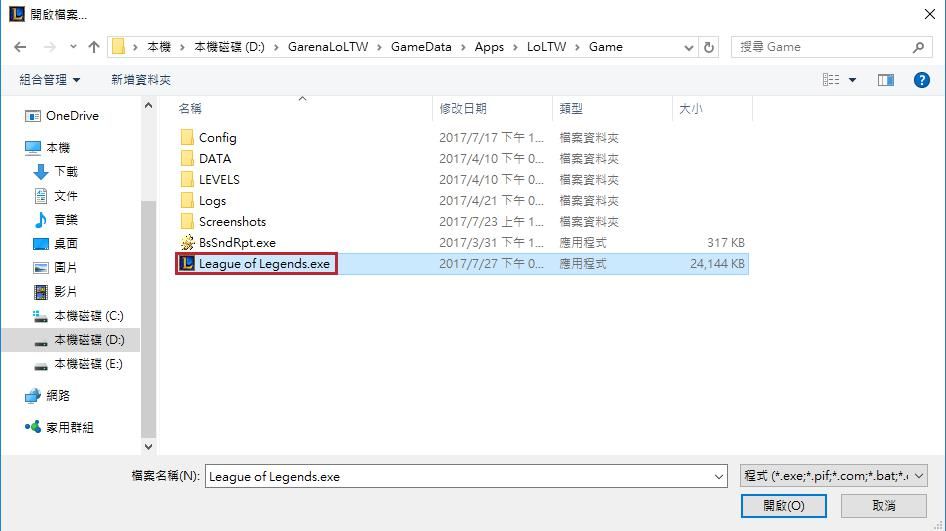
Task: Change the view layout icon
Action: click(x=831, y=80)
